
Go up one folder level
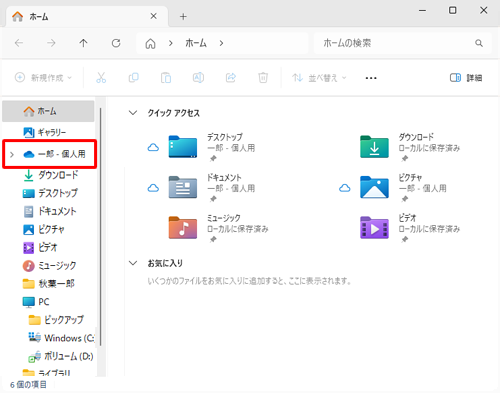83,43
